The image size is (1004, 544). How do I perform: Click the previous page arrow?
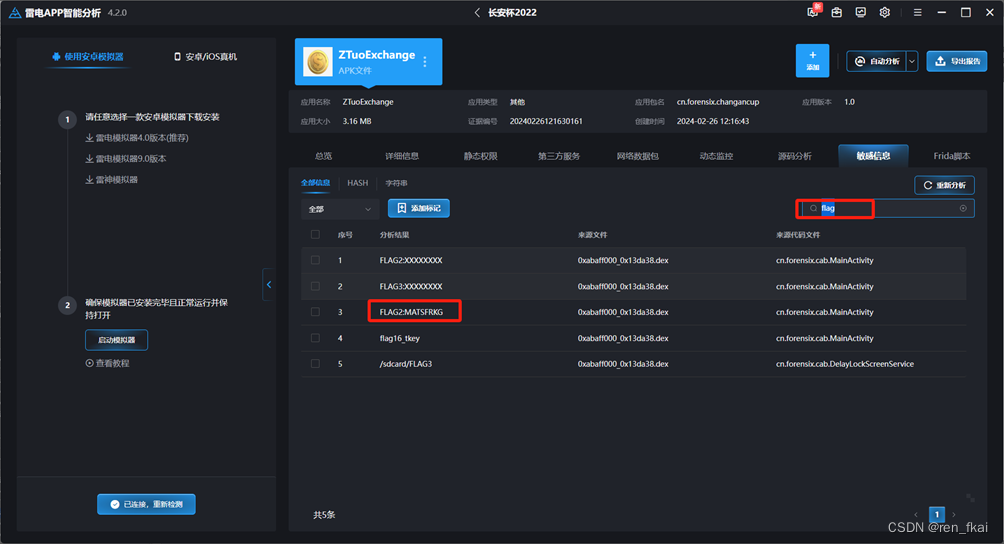(916, 515)
